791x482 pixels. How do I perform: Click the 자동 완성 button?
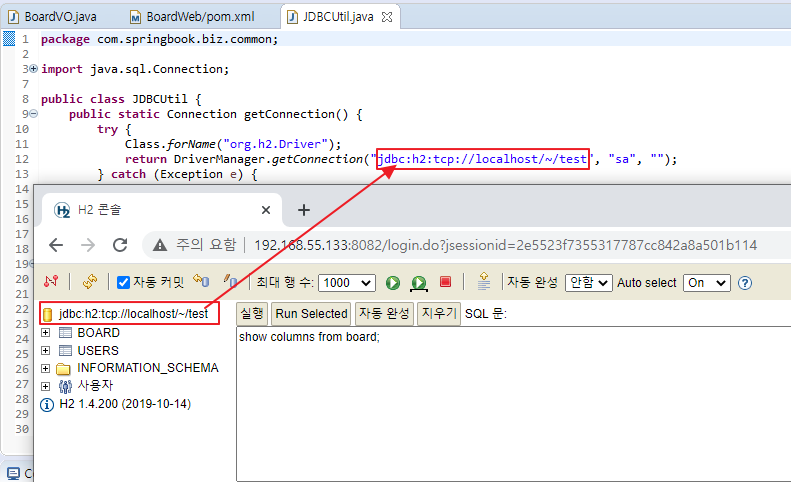[384, 313]
